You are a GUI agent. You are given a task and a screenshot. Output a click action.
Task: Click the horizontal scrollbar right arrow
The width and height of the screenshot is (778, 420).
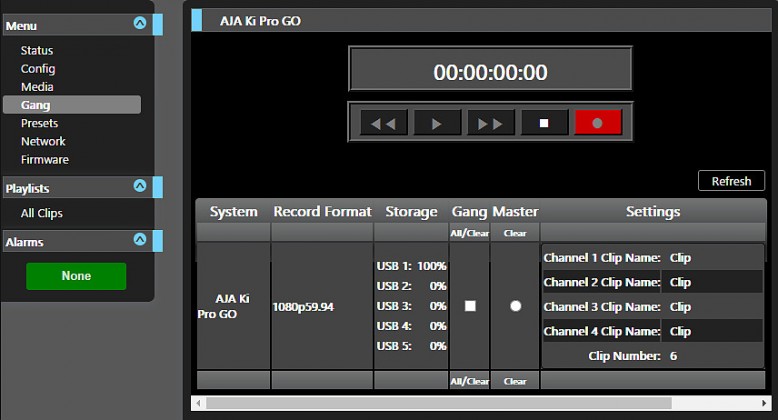pyautogui.click(x=764, y=403)
